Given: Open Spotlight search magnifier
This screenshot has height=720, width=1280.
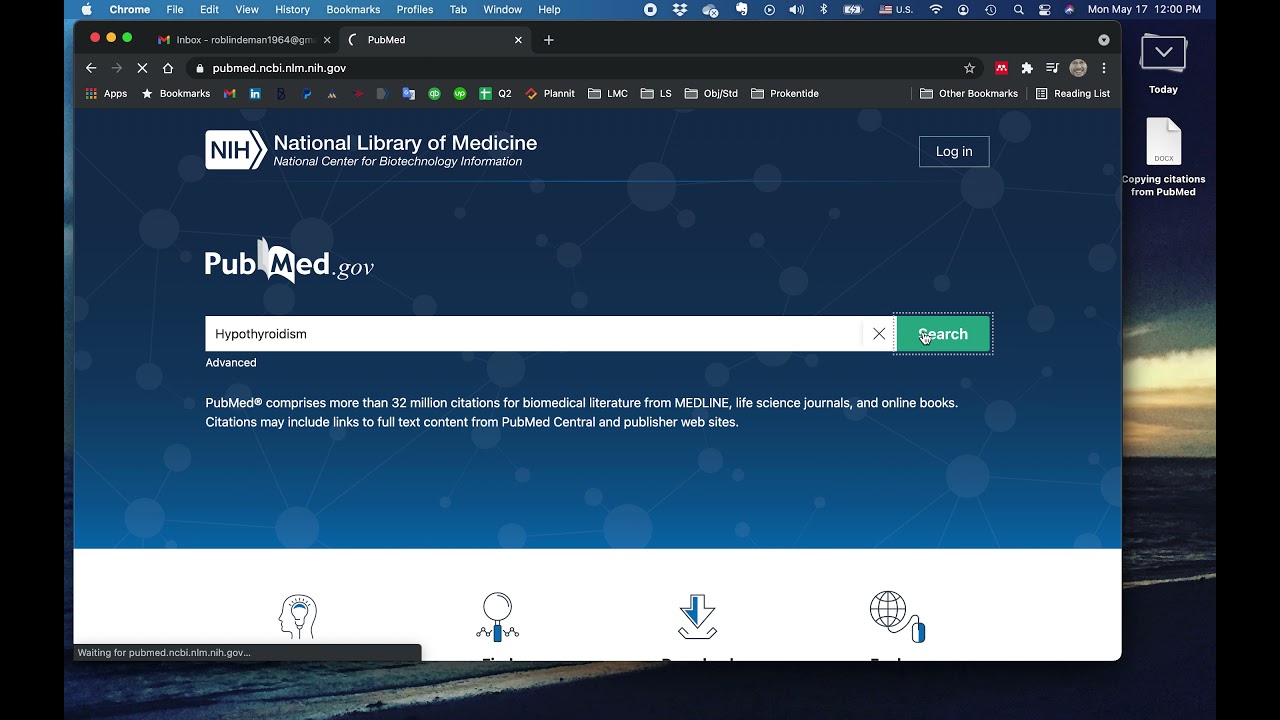Looking at the screenshot, I should [1018, 9].
